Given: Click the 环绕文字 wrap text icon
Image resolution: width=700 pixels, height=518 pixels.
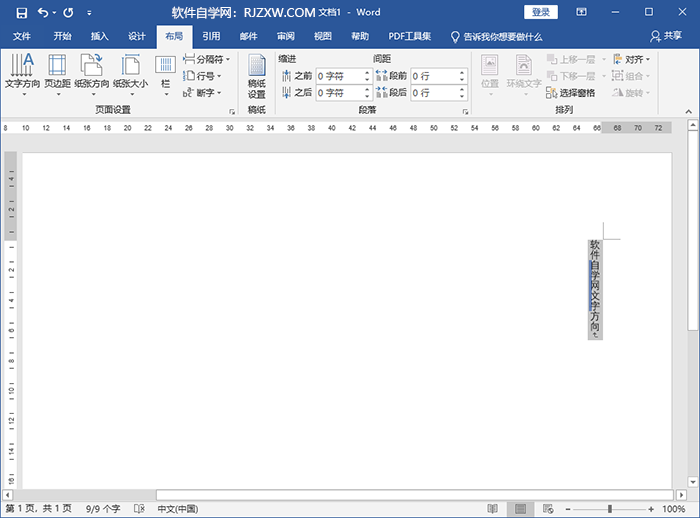Looking at the screenshot, I should [524, 75].
